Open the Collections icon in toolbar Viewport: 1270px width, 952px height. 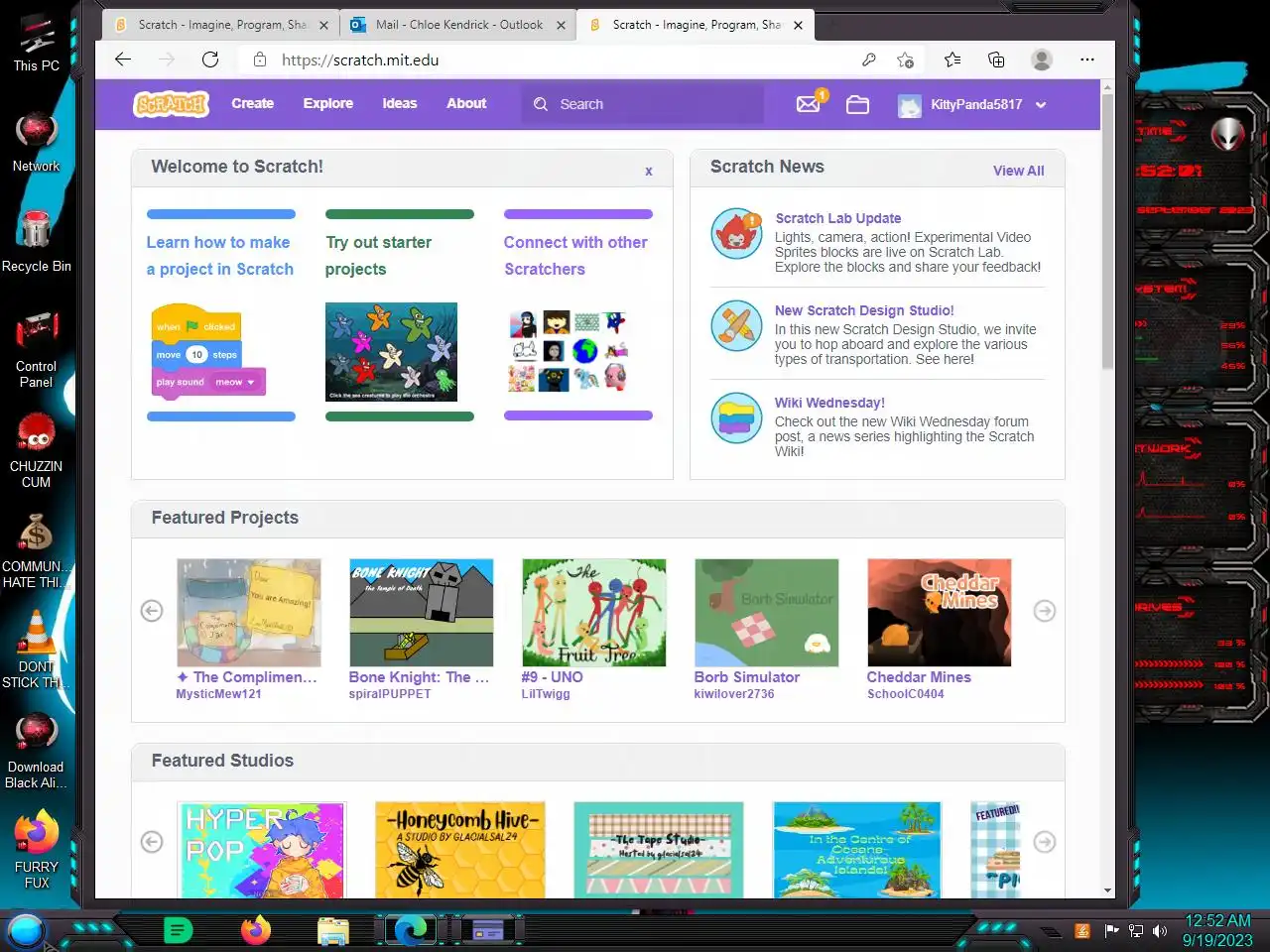pyautogui.click(x=996, y=59)
